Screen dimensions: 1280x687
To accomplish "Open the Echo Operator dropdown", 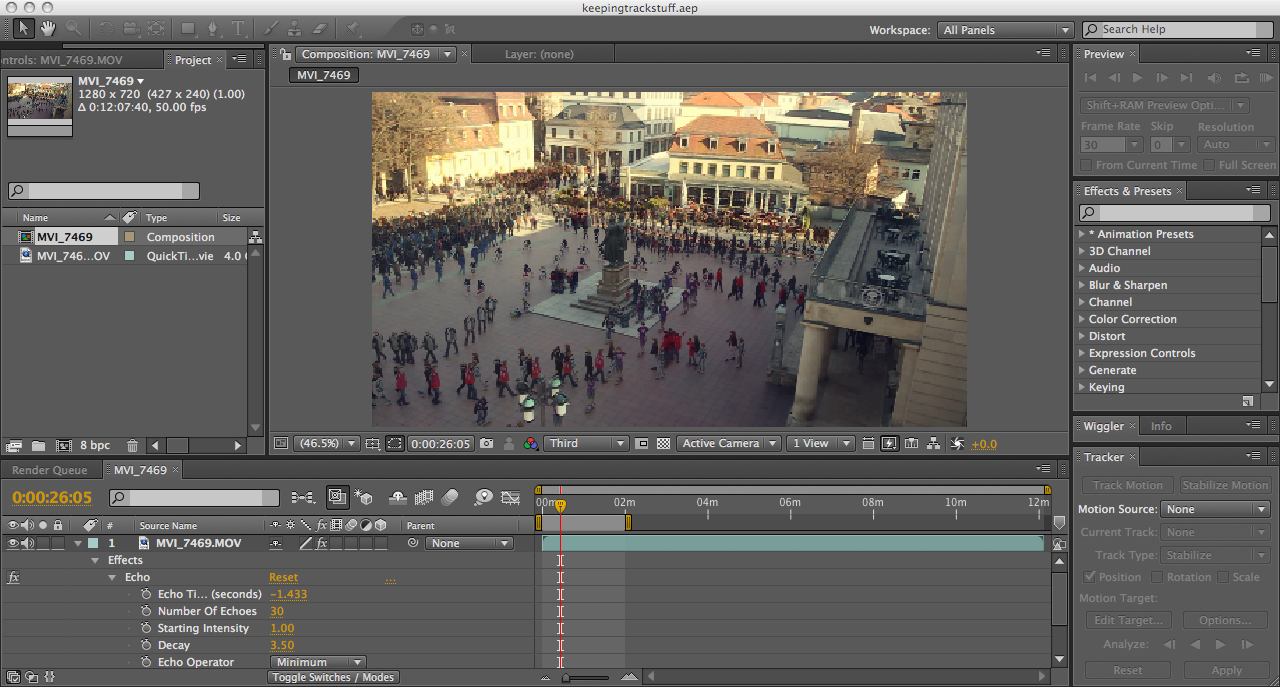I will [x=317, y=662].
